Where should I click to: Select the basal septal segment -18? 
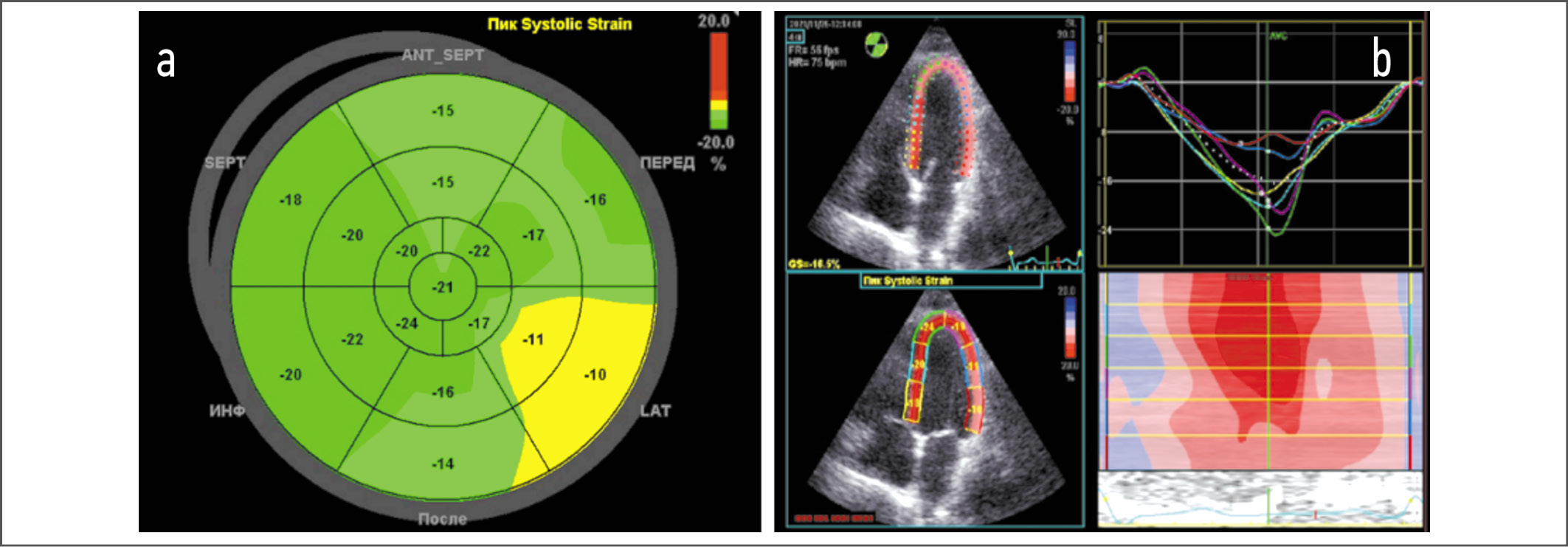(x=290, y=200)
